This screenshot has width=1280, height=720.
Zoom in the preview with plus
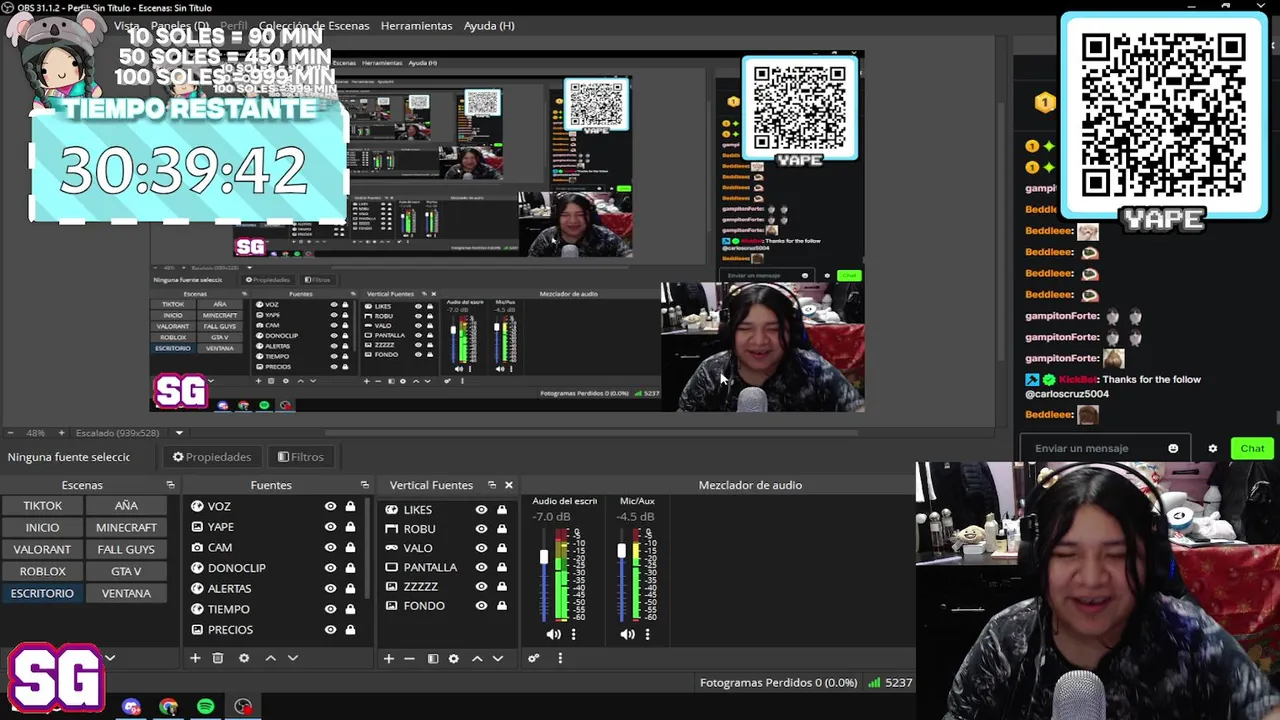tap(61, 433)
